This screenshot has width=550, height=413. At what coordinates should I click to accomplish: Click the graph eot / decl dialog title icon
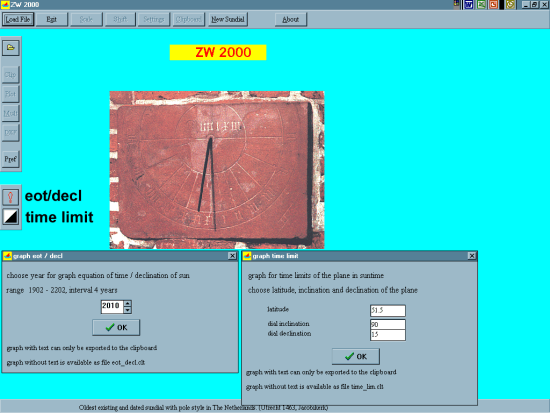[x=7, y=256]
